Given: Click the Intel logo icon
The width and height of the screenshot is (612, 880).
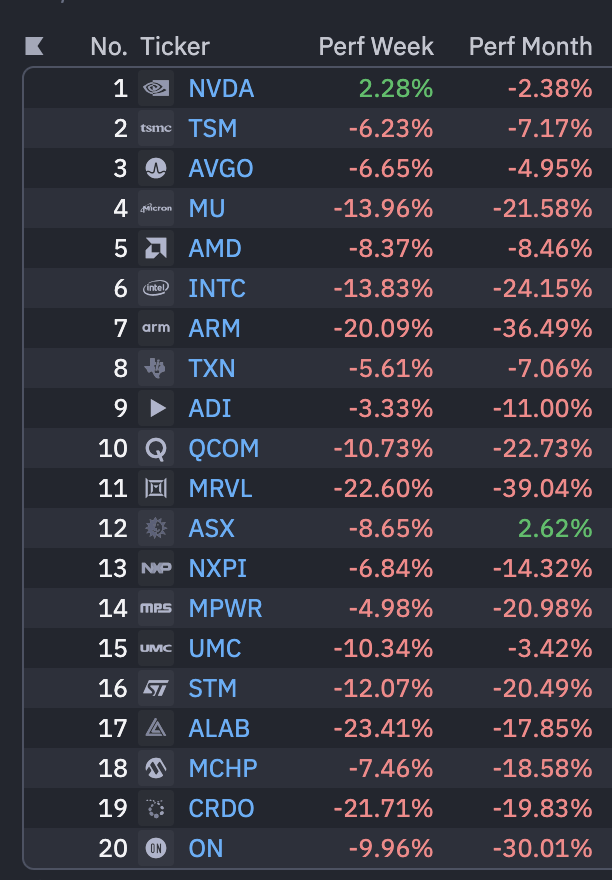Looking at the screenshot, I should 156,288.
